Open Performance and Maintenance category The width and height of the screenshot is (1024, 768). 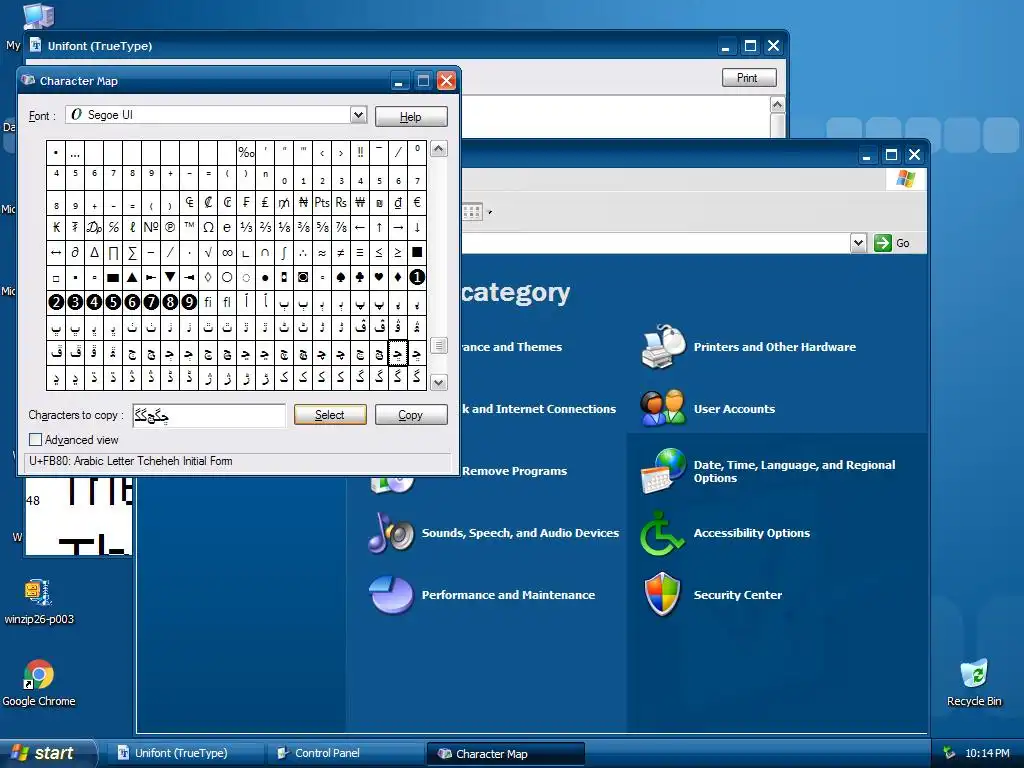[x=508, y=595]
